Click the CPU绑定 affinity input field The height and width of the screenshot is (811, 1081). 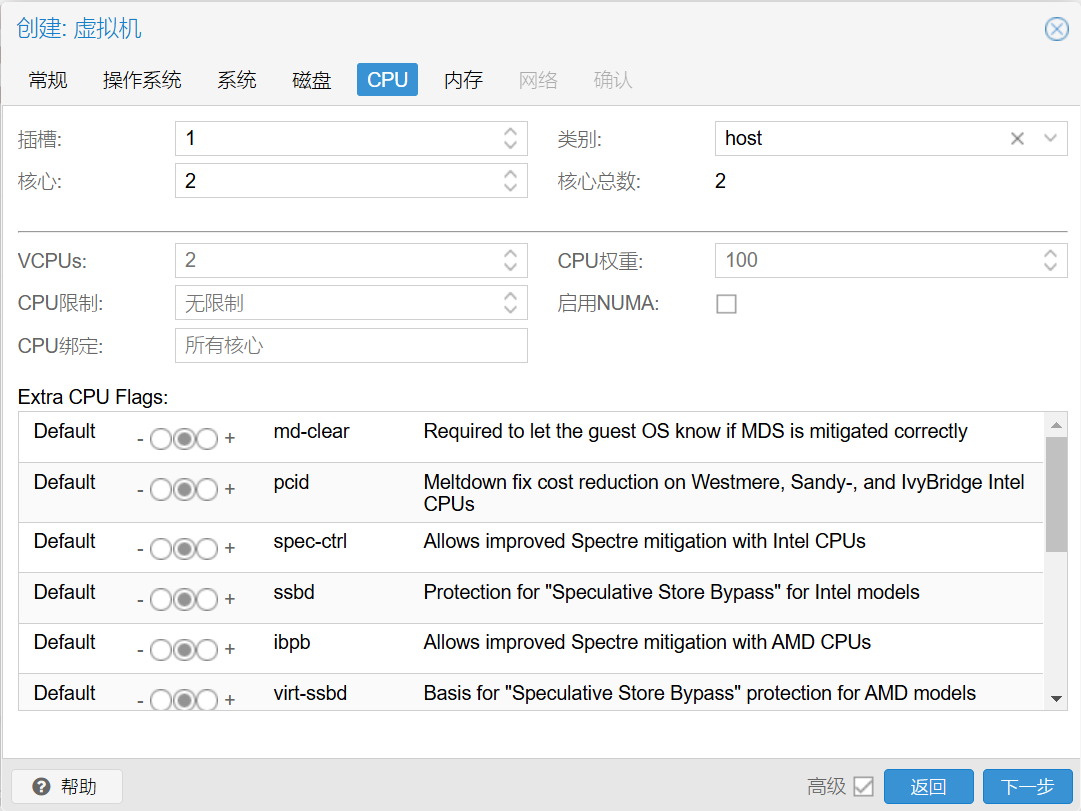click(x=350, y=346)
